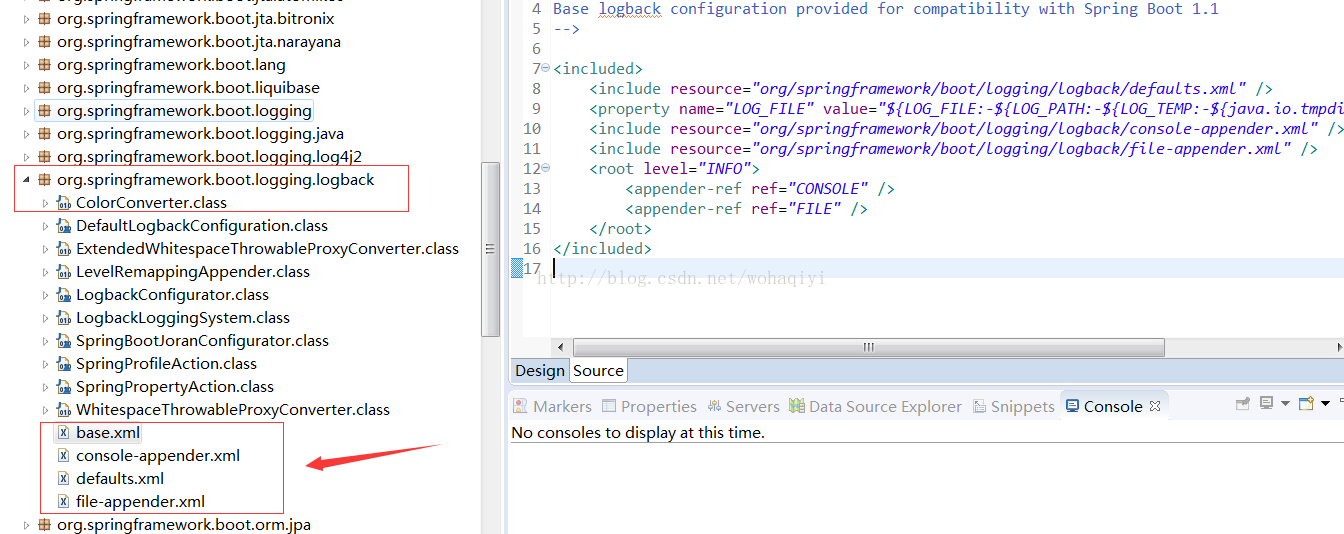Select defaults.xml in the tree
This screenshot has height=534, width=1344.
click(120, 479)
